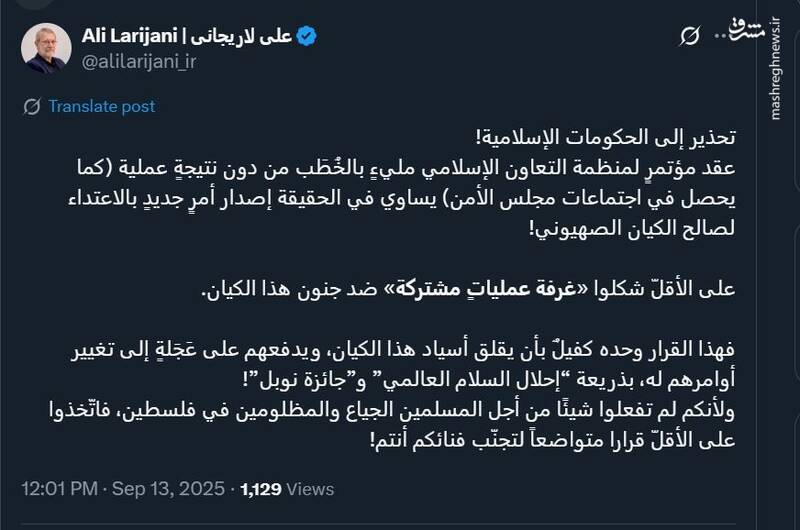The height and width of the screenshot is (530, 800).
Task: Click the Grok icon at top right
Action: pyautogui.click(x=689, y=37)
